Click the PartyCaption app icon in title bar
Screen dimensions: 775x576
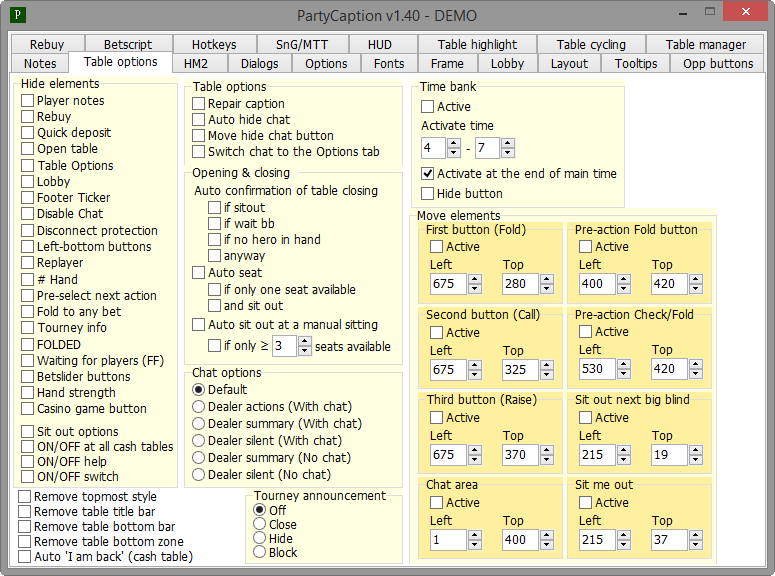pyautogui.click(x=18, y=14)
